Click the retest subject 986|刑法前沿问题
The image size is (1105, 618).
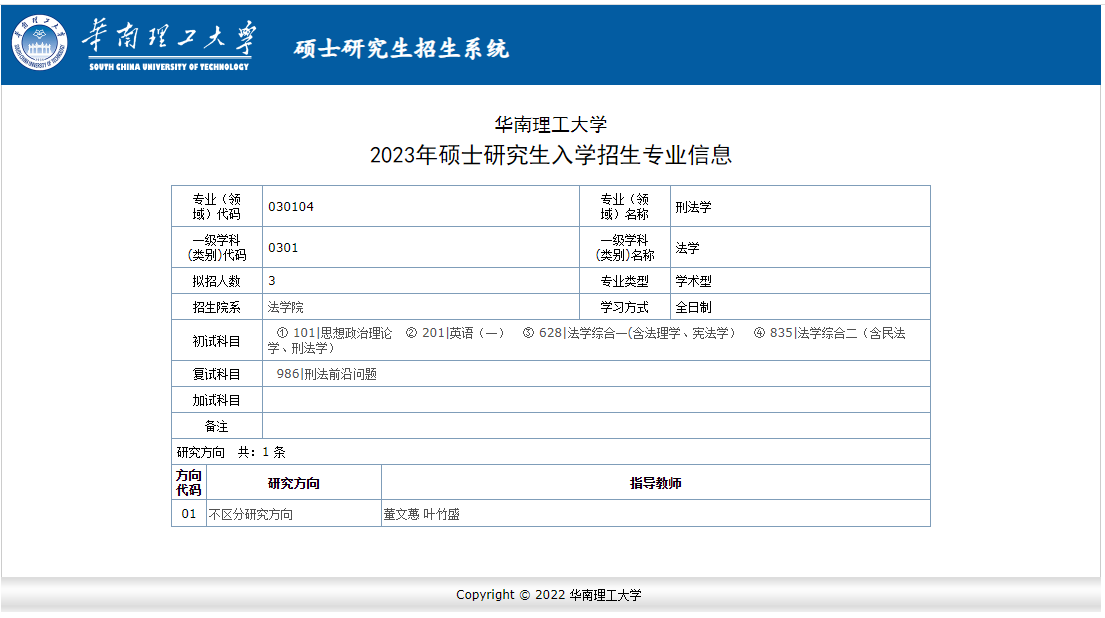pos(326,373)
